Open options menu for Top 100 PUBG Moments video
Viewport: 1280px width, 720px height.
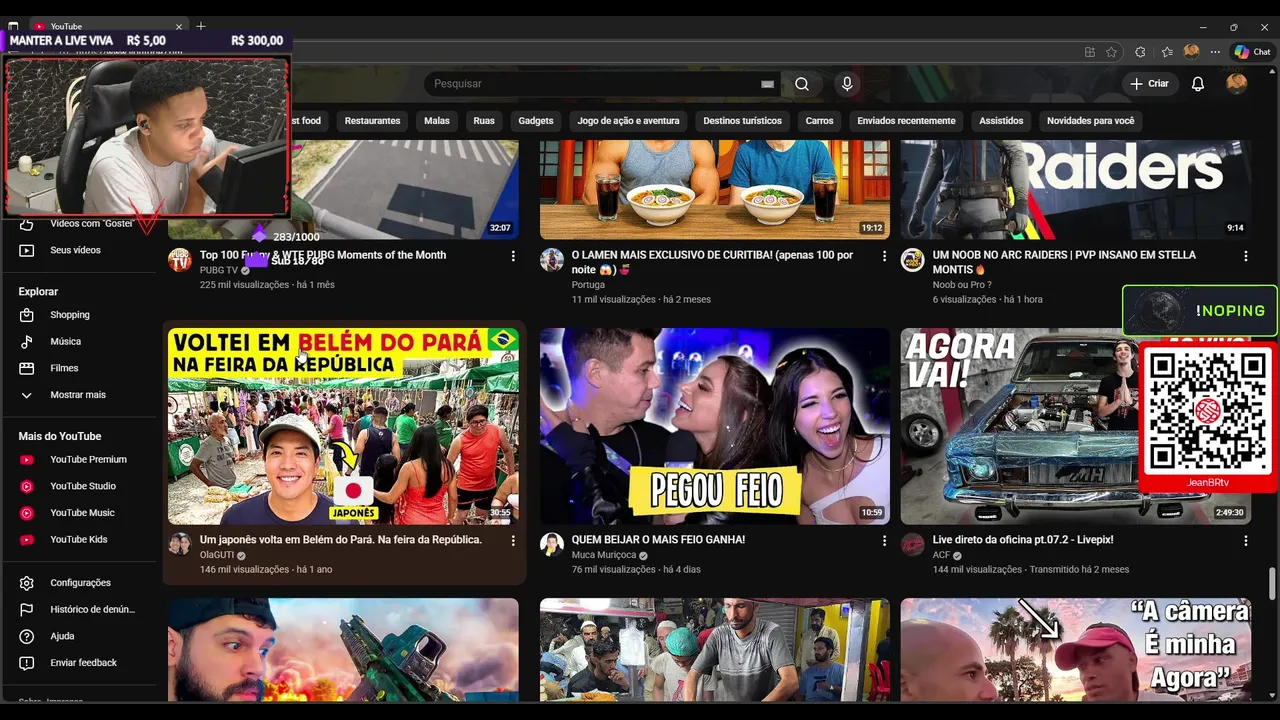[x=513, y=257]
